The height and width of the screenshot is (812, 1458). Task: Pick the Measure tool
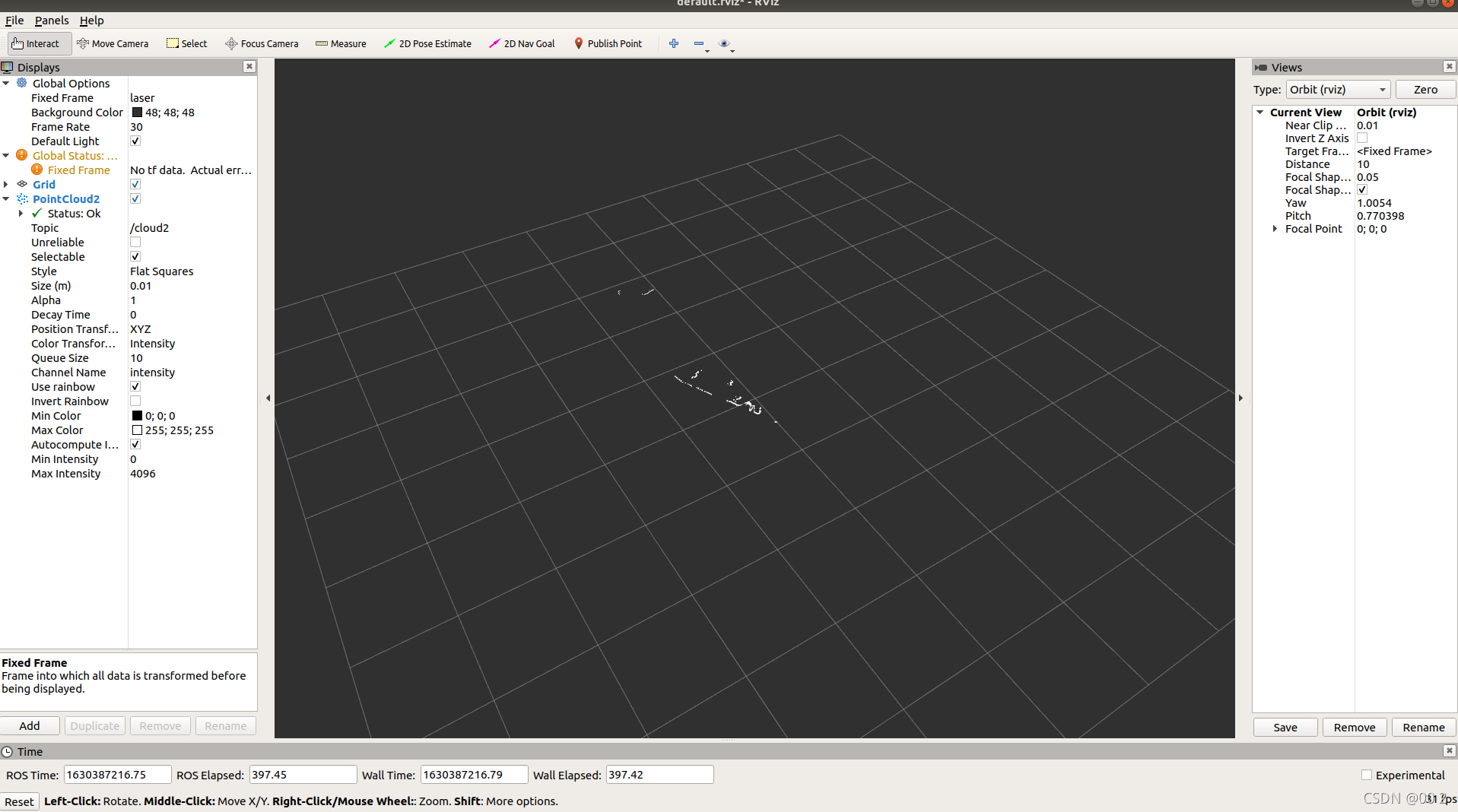(341, 43)
